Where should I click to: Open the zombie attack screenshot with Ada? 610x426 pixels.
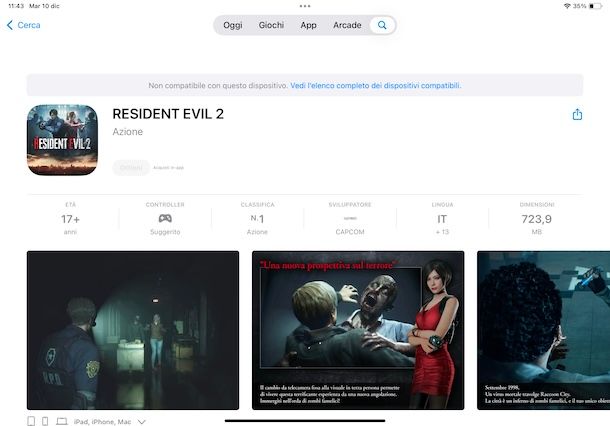click(358, 330)
